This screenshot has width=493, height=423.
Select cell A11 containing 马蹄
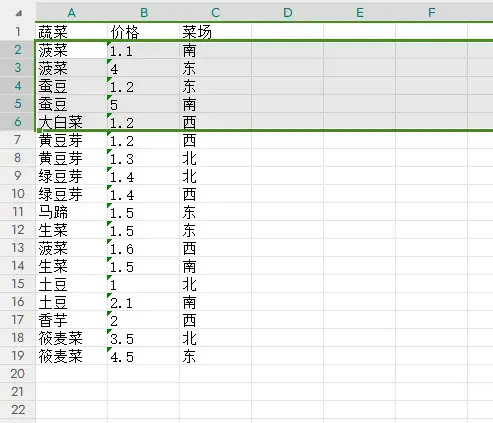71,212
